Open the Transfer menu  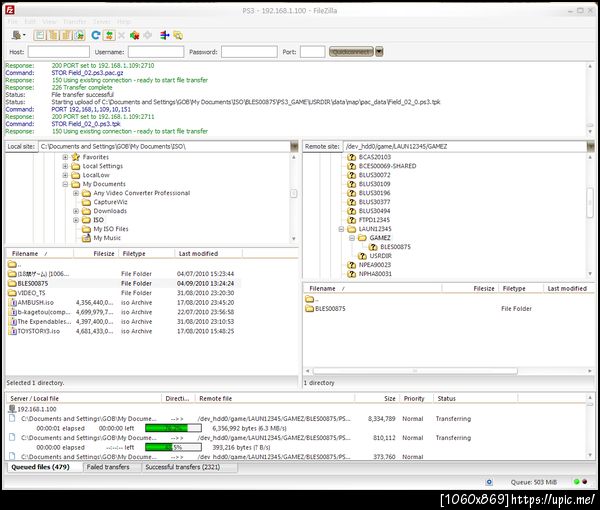pyautogui.click(x=74, y=22)
